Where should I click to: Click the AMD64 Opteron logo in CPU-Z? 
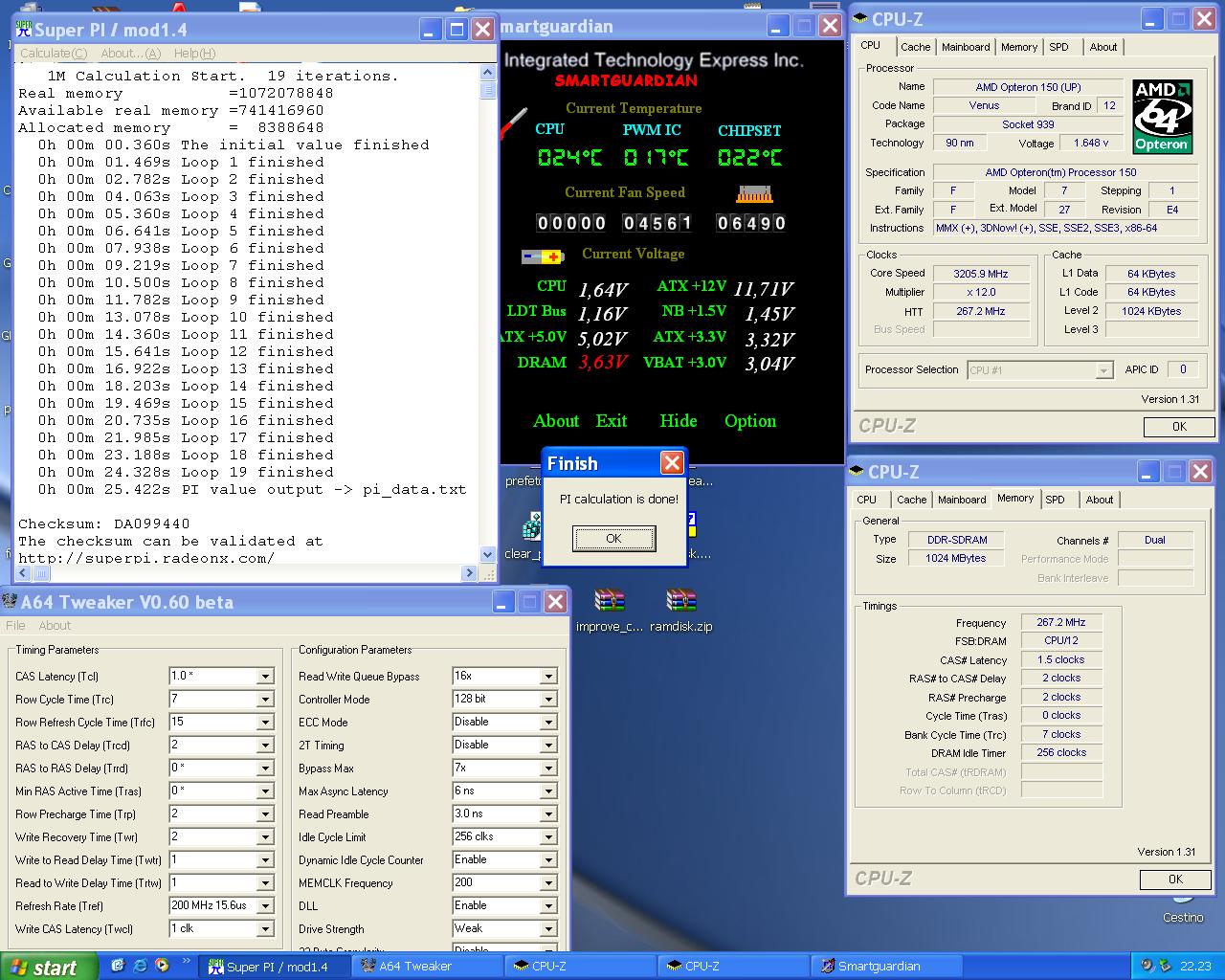[x=1162, y=117]
